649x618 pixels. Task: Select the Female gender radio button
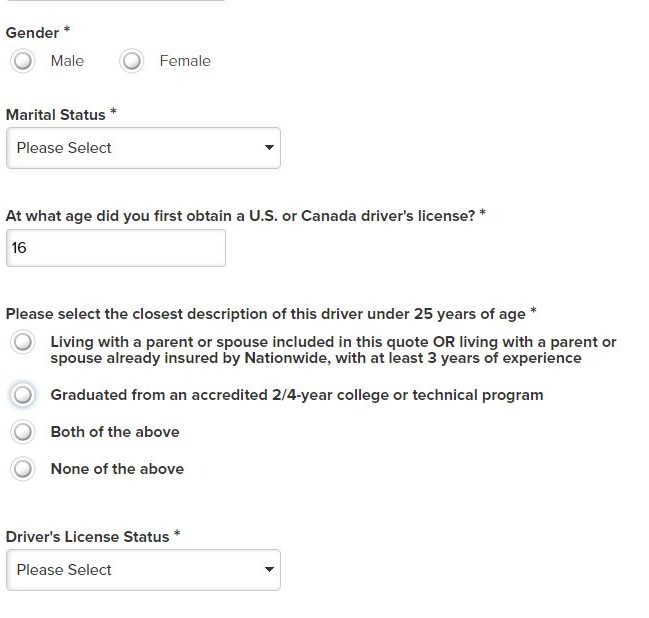pos(132,61)
